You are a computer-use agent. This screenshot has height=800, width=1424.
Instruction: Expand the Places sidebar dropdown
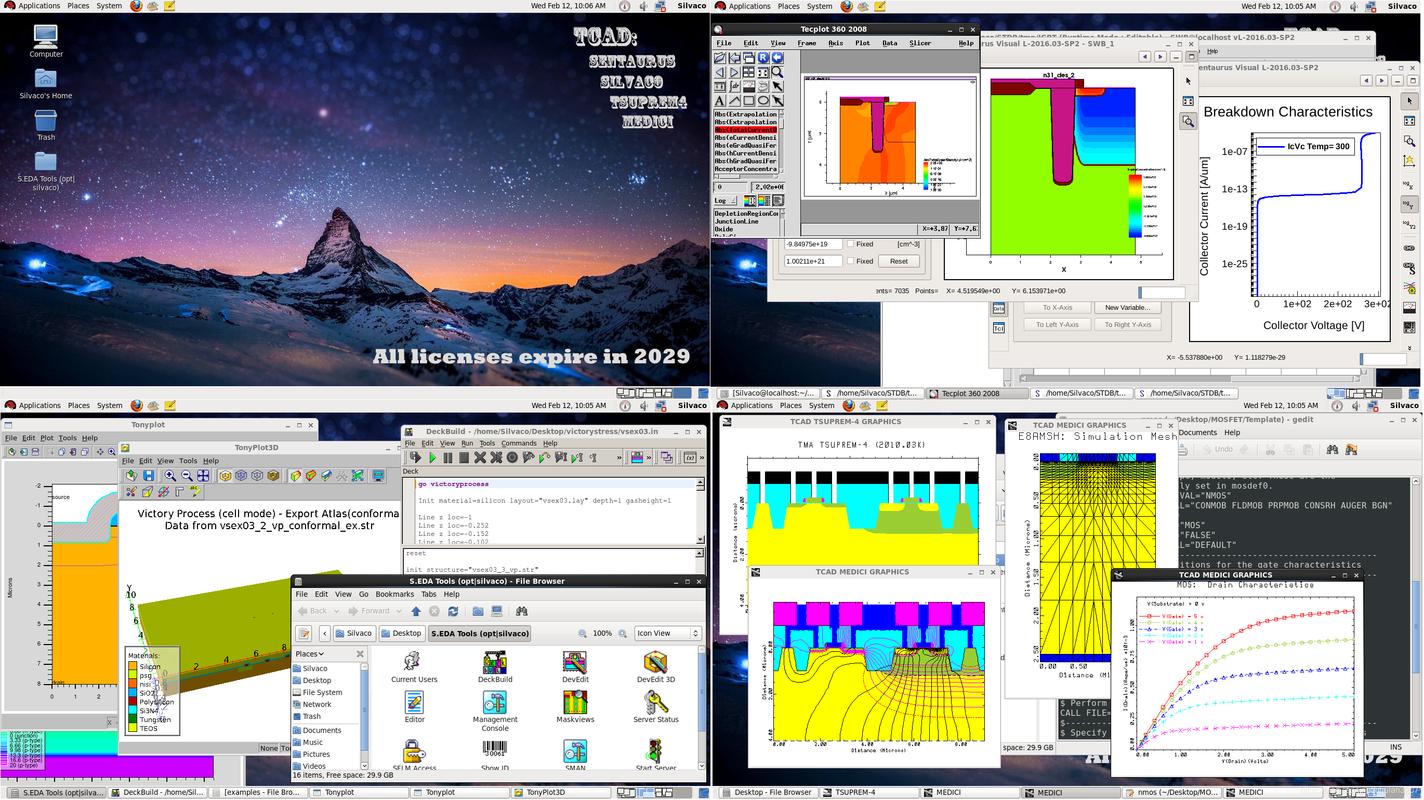pos(321,654)
